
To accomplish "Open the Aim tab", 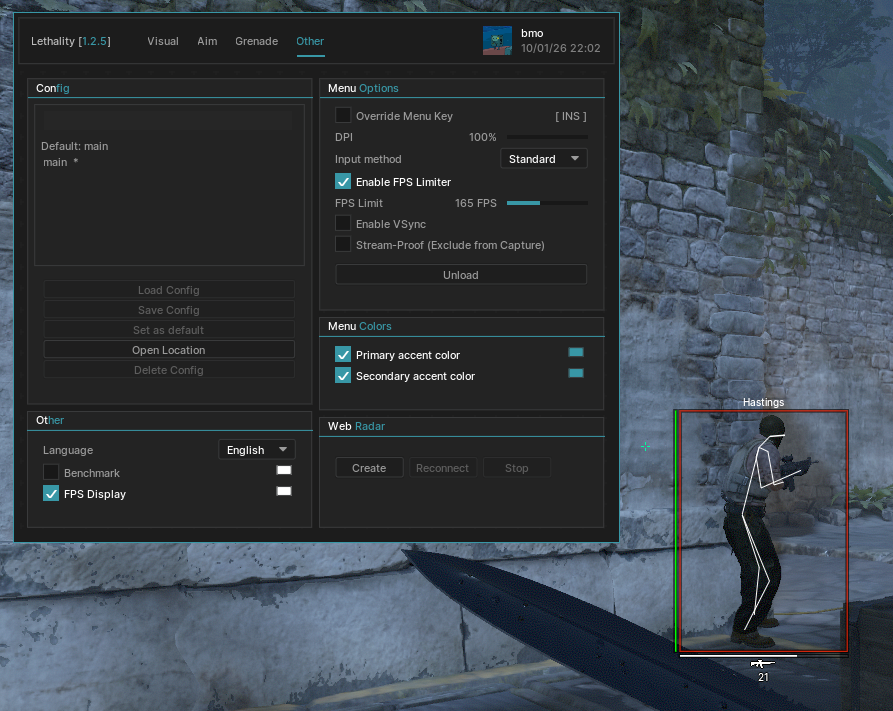I will pos(207,41).
